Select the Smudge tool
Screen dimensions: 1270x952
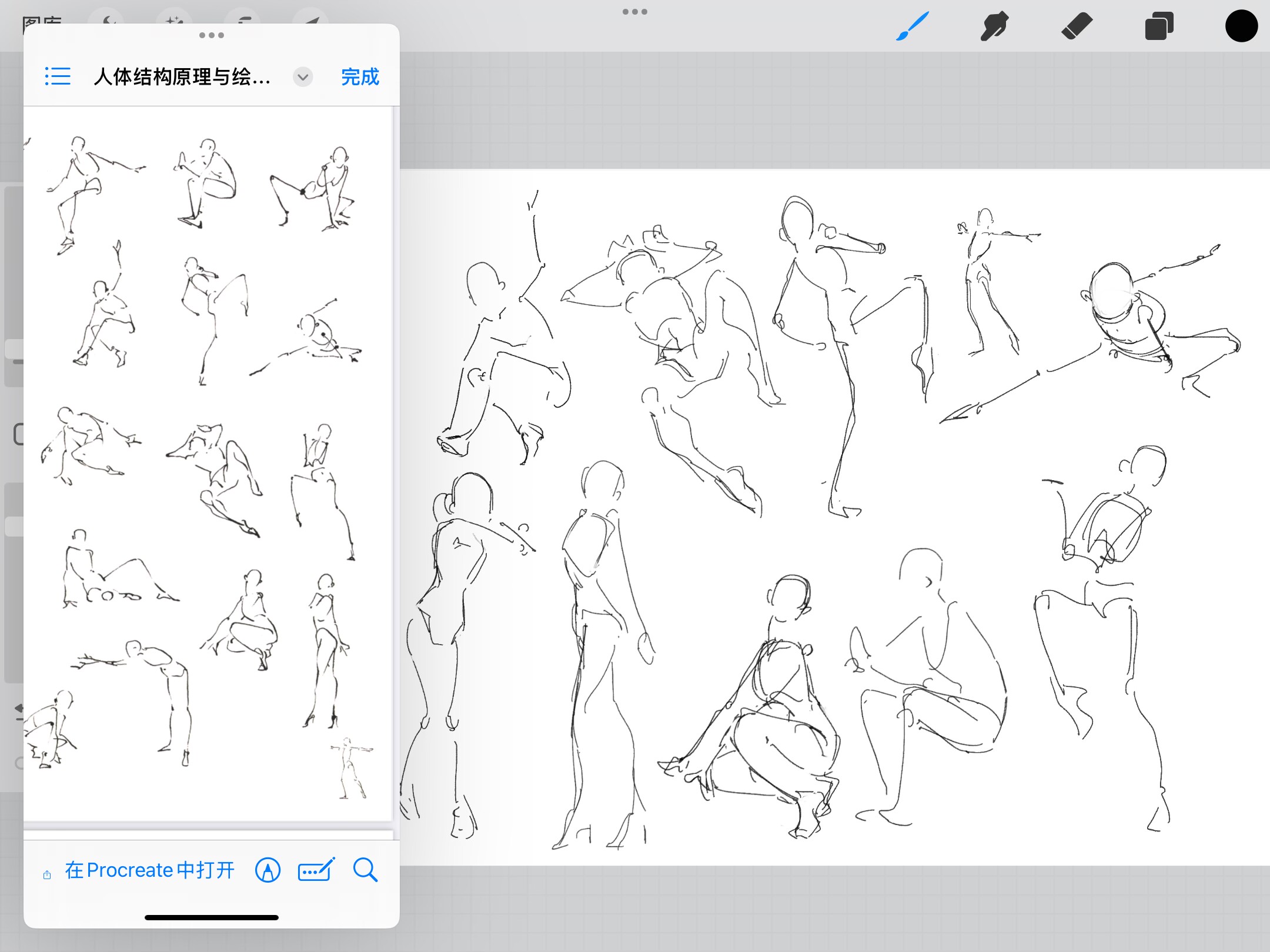[994, 26]
